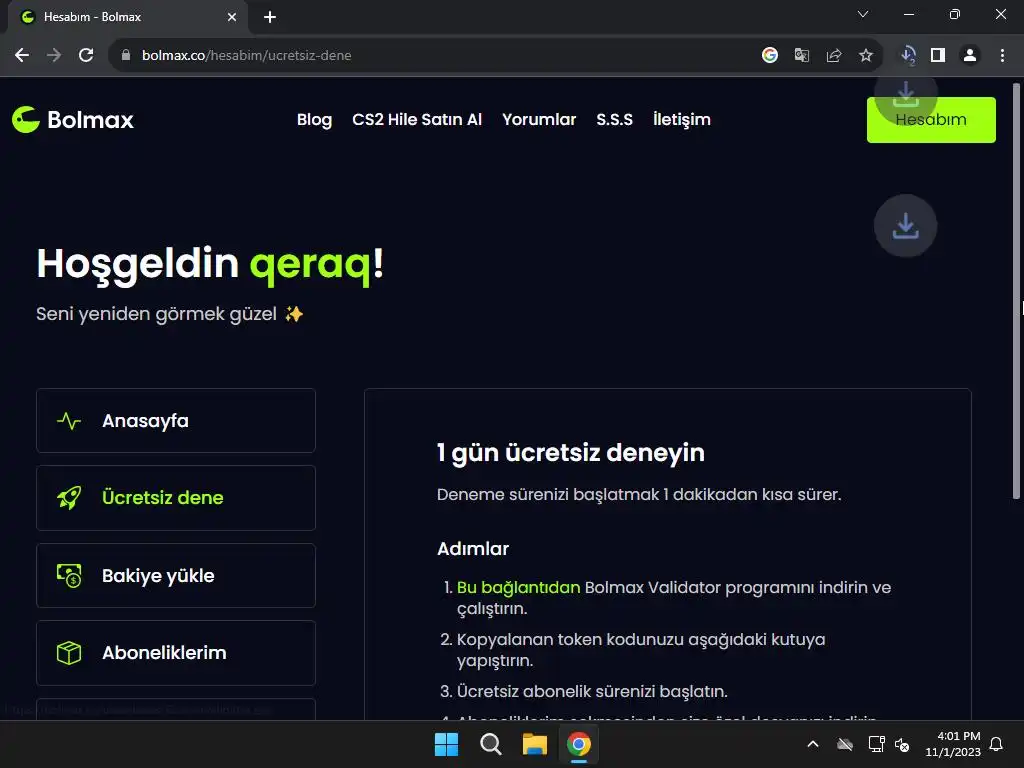The width and height of the screenshot is (1024, 768).
Task: Open İletişim in the navigation
Action: pos(682,120)
